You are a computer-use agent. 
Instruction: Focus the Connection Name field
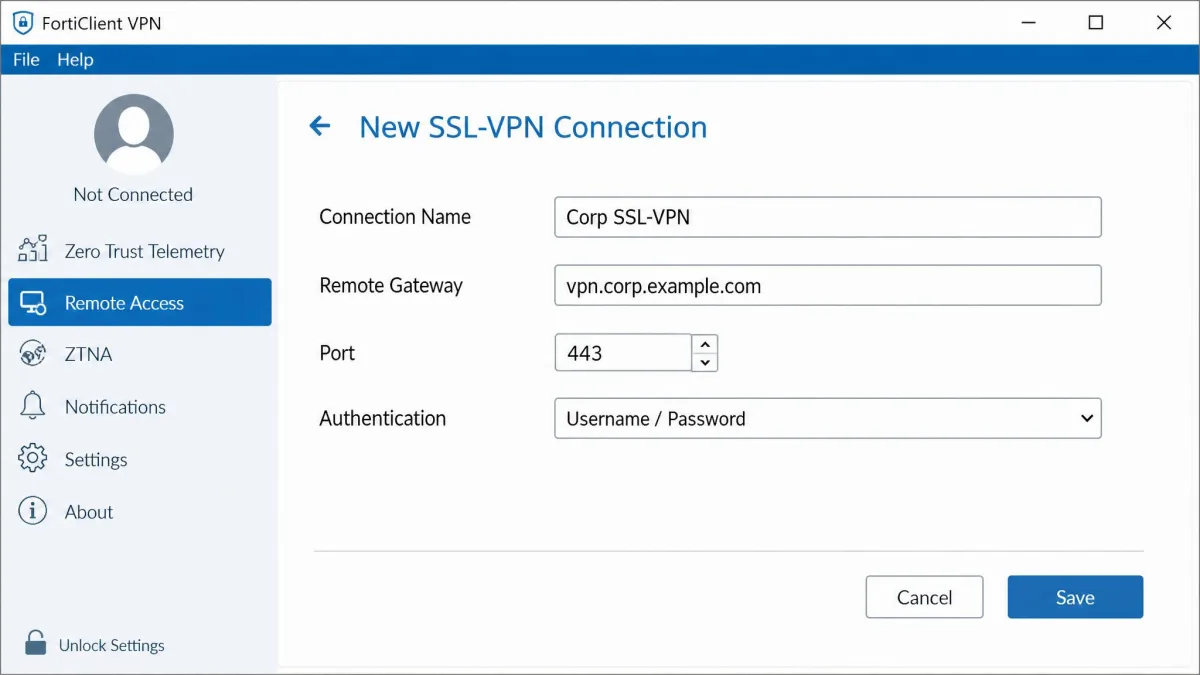[x=827, y=217]
